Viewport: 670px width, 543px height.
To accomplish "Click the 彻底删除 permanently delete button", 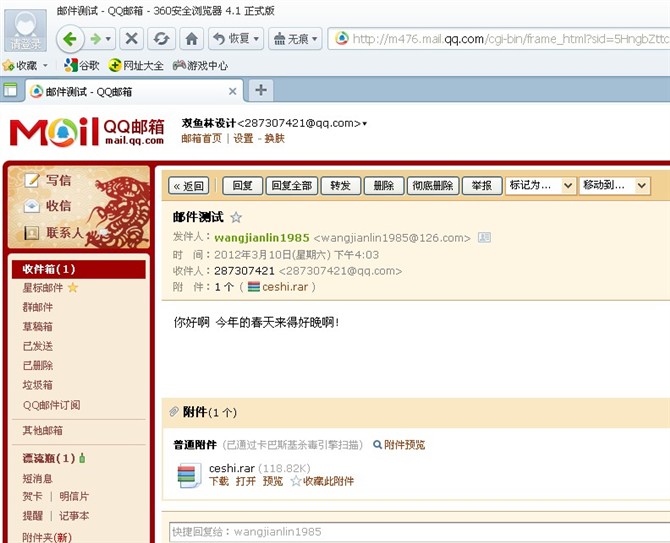I will coord(433,186).
